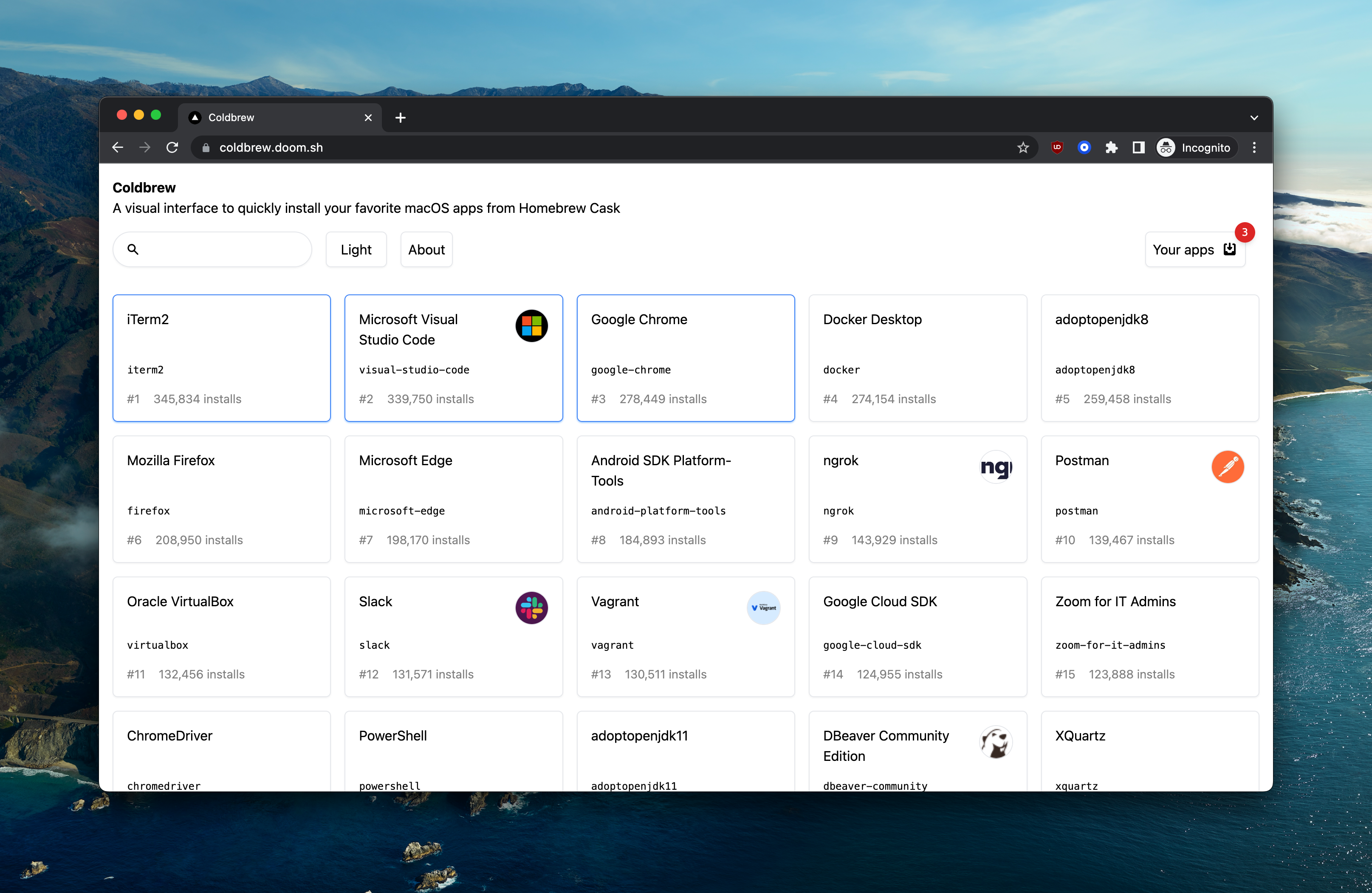The width and height of the screenshot is (1372, 893).
Task: Select the Docker Desktop card
Action: [917, 358]
